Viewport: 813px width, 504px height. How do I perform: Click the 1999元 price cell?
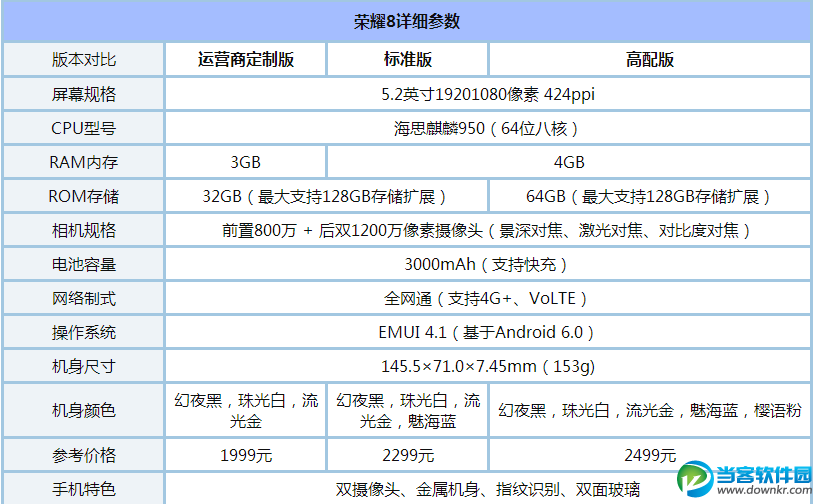point(245,455)
